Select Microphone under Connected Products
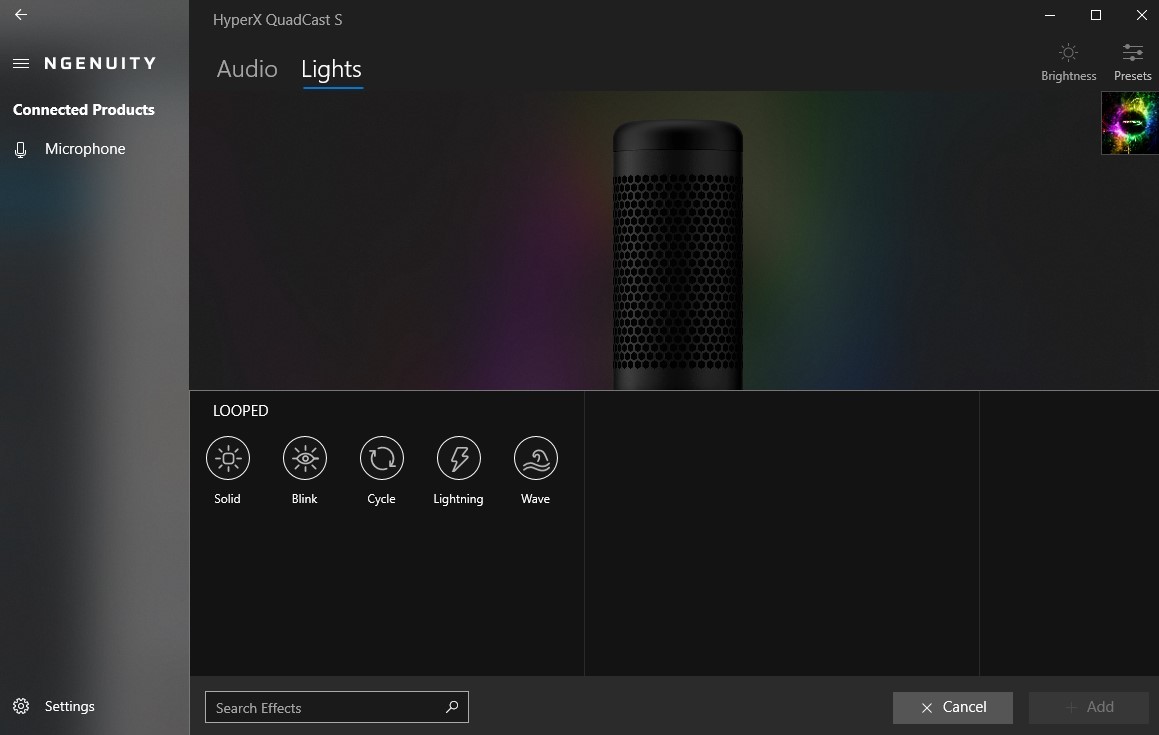Image resolution: width=1159 pixels, height=735 pixels. [69, 149]
